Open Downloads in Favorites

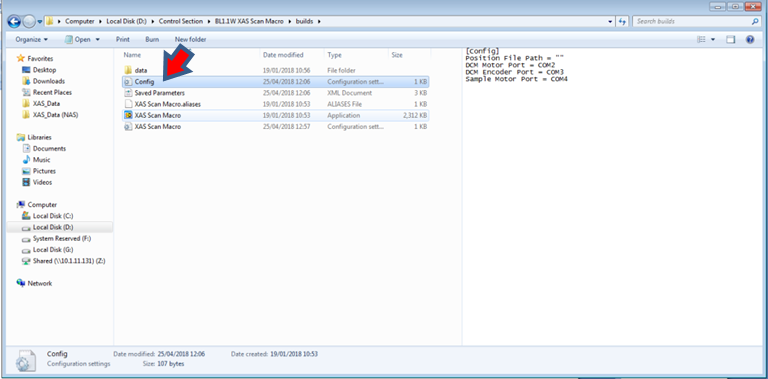click(48, 81)
